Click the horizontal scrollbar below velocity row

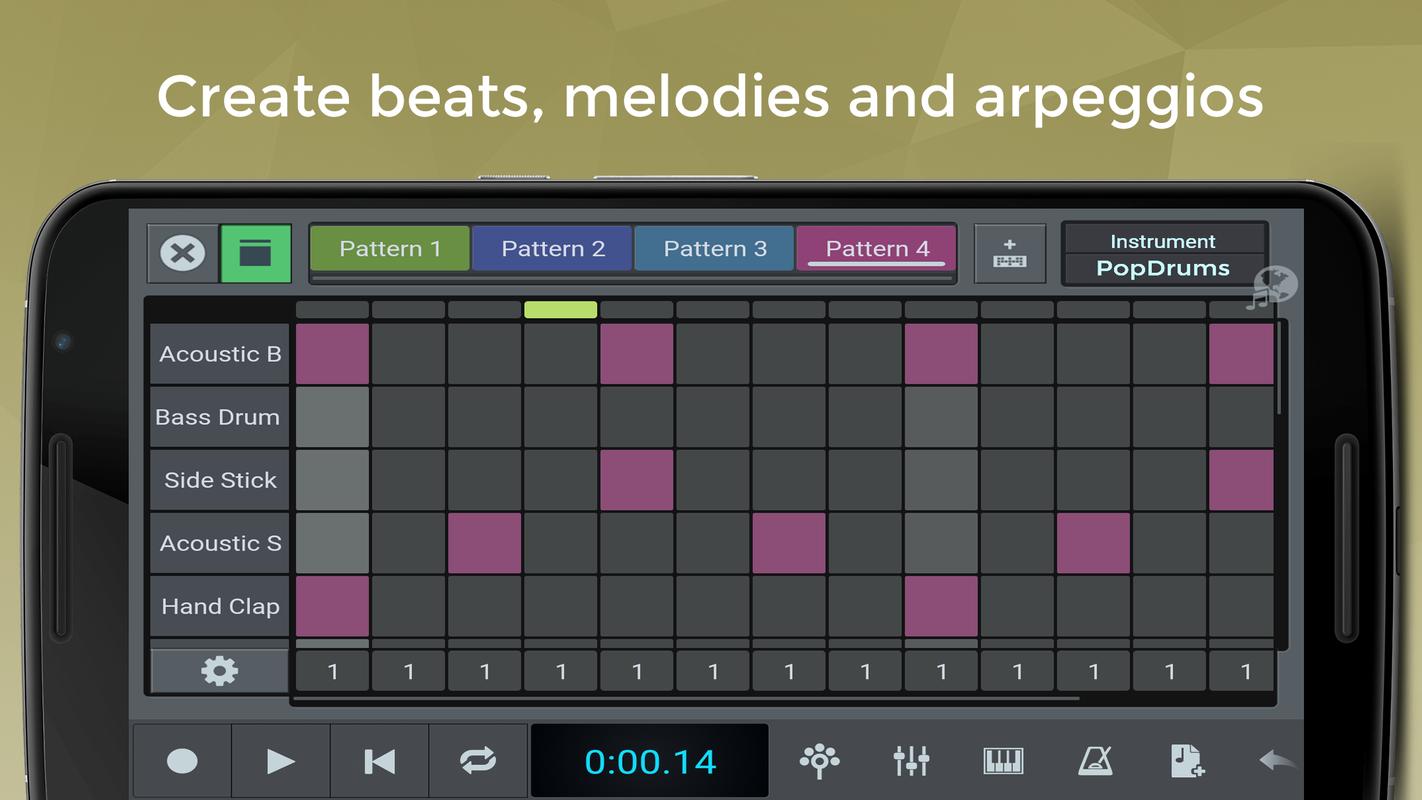[x=687, y=698]
